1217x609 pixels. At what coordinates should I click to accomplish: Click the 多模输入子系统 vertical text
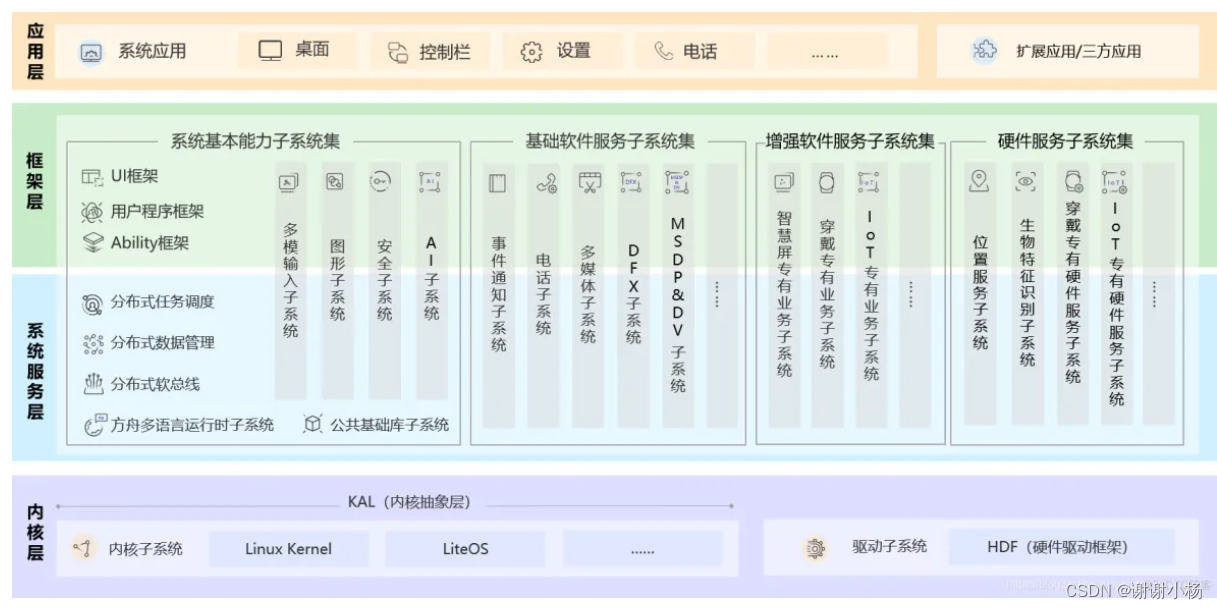(x=290, y=280)
